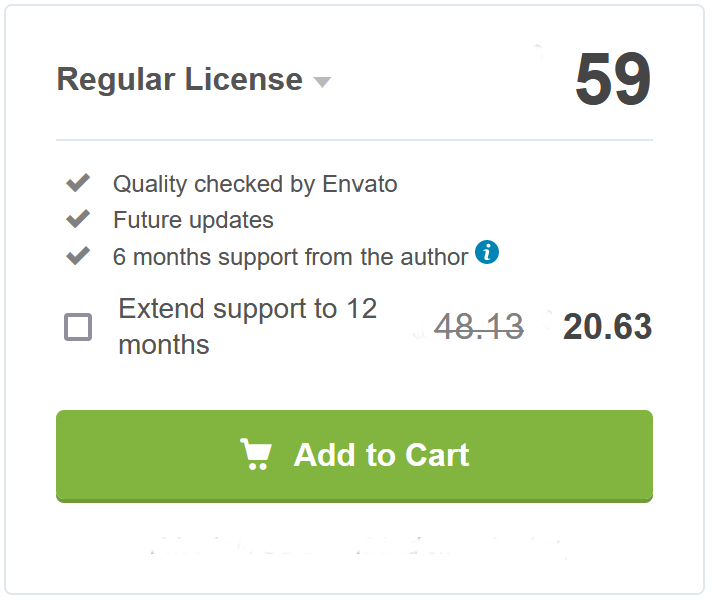Click checkmark icon beside "6 months support"
Screen dimensions: 716x604
78,256
